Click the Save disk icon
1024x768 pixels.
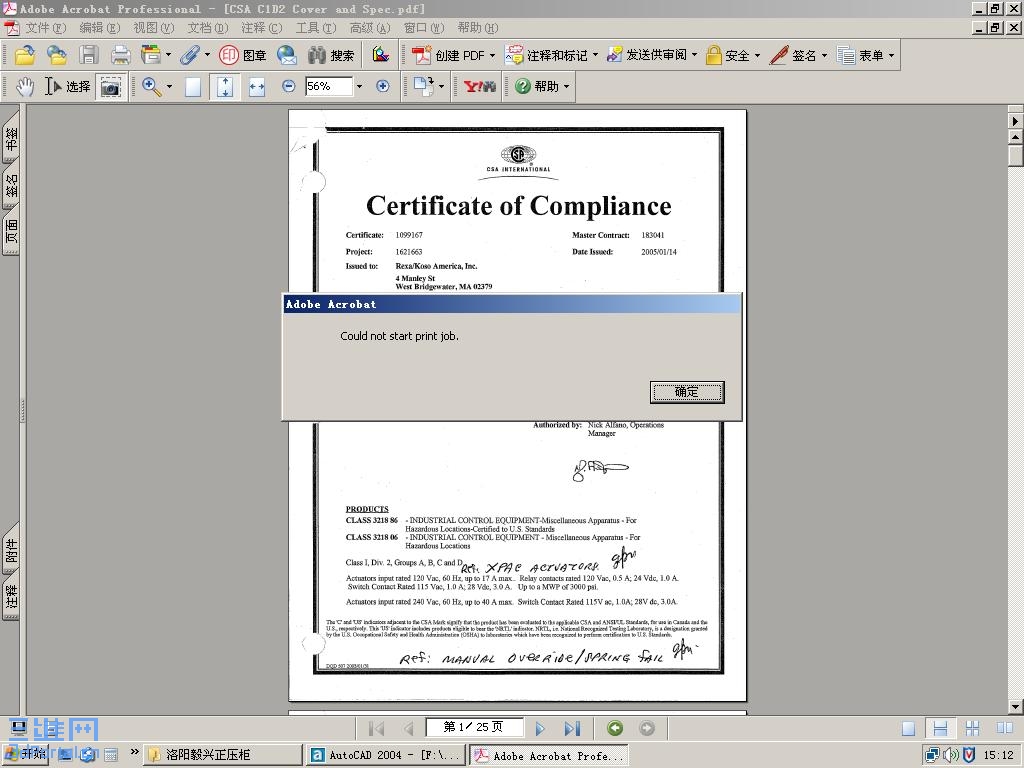click(x=89, y=56)
